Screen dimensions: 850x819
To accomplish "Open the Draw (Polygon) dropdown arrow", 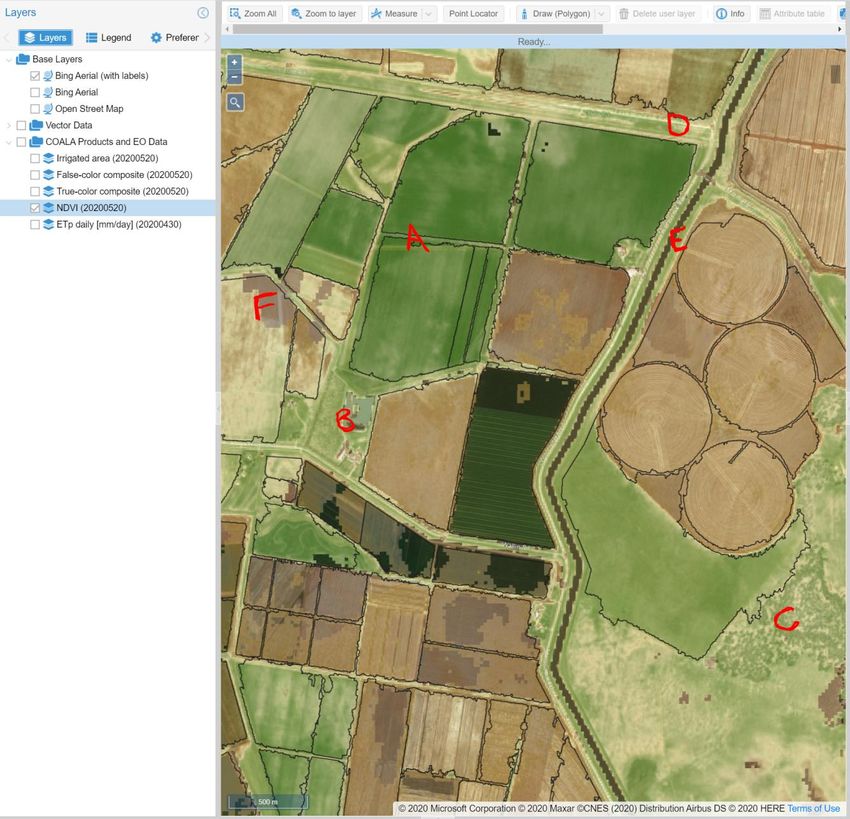I will [602, 14].
